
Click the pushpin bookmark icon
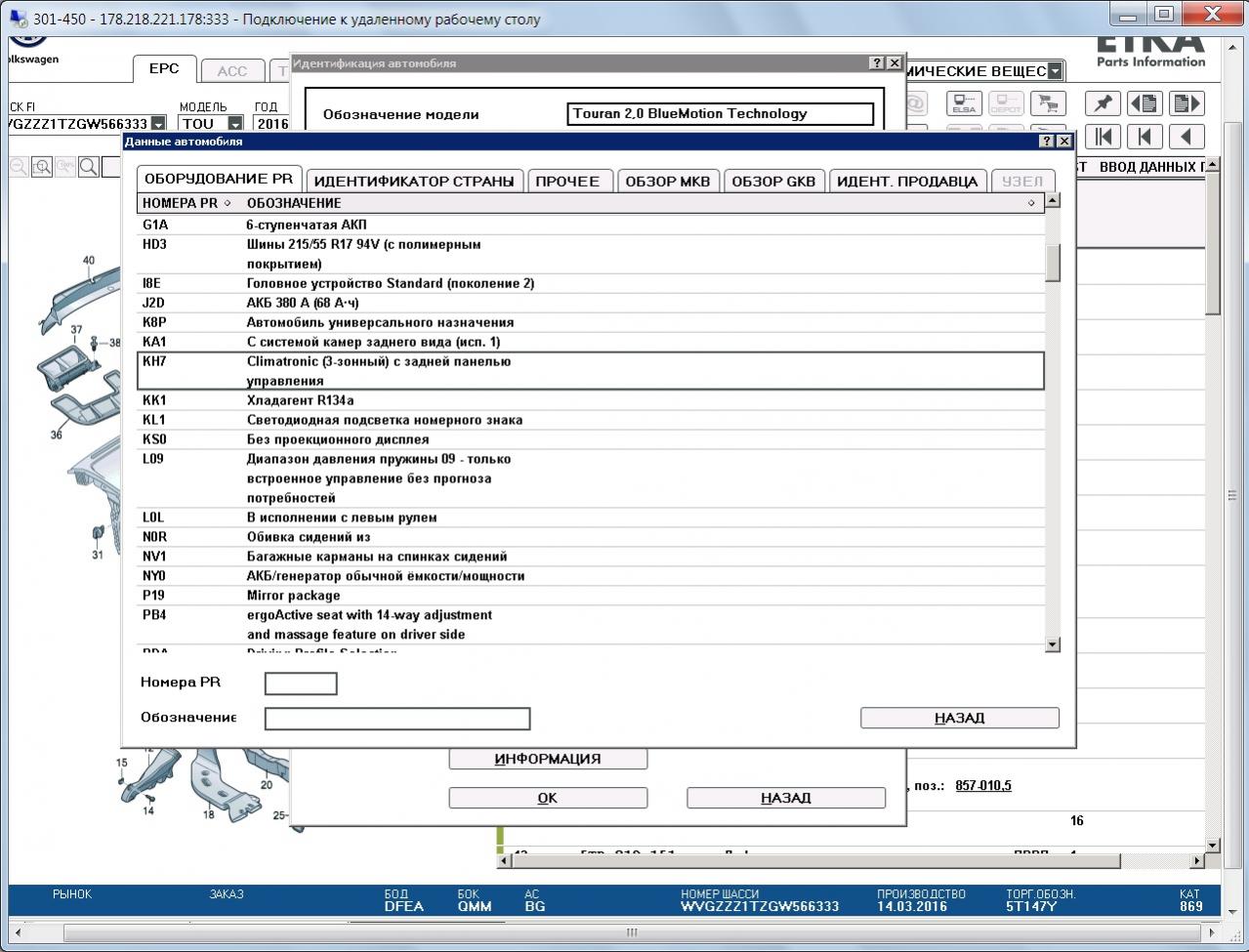click(1103, 103)
